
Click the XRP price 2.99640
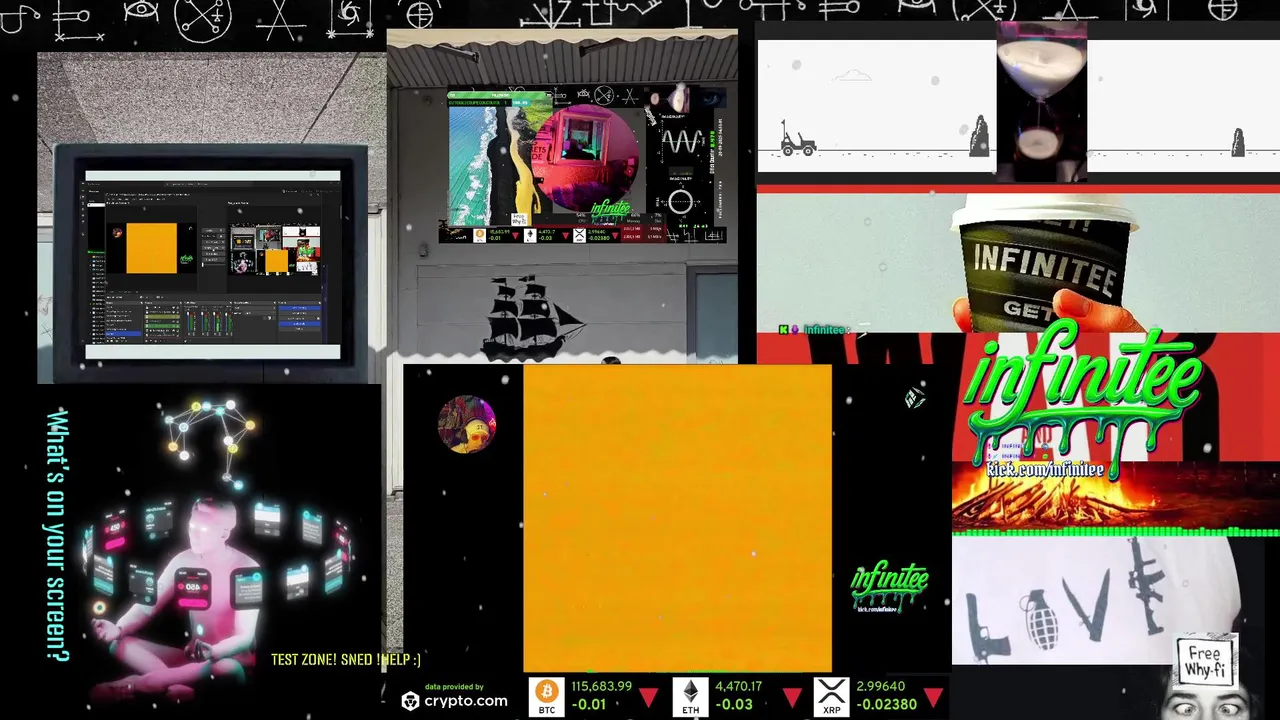pyautogui.click(x=880, y=686)
